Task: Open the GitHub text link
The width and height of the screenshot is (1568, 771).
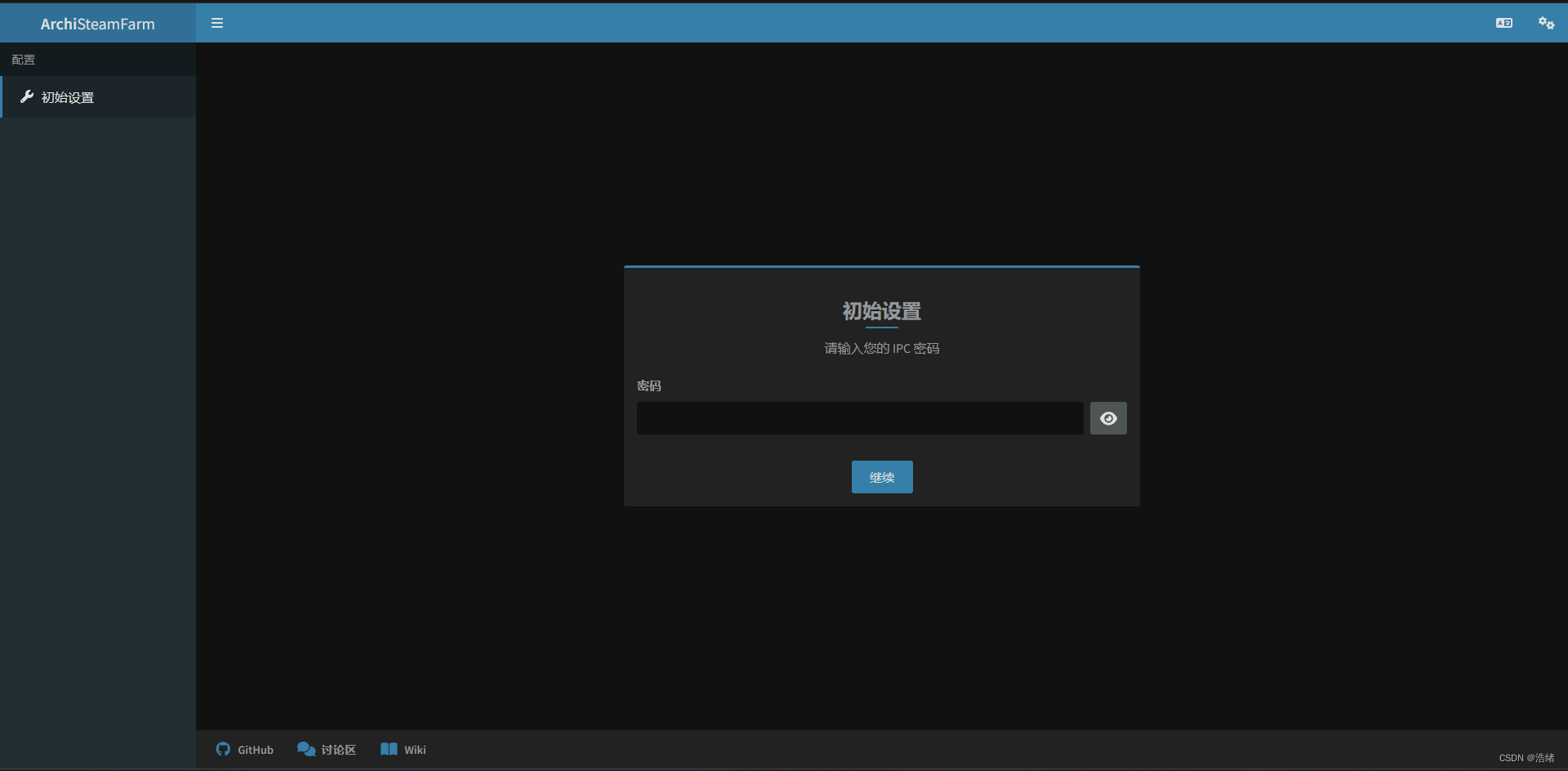Action: pyautogui.click(x=256, y=750)
